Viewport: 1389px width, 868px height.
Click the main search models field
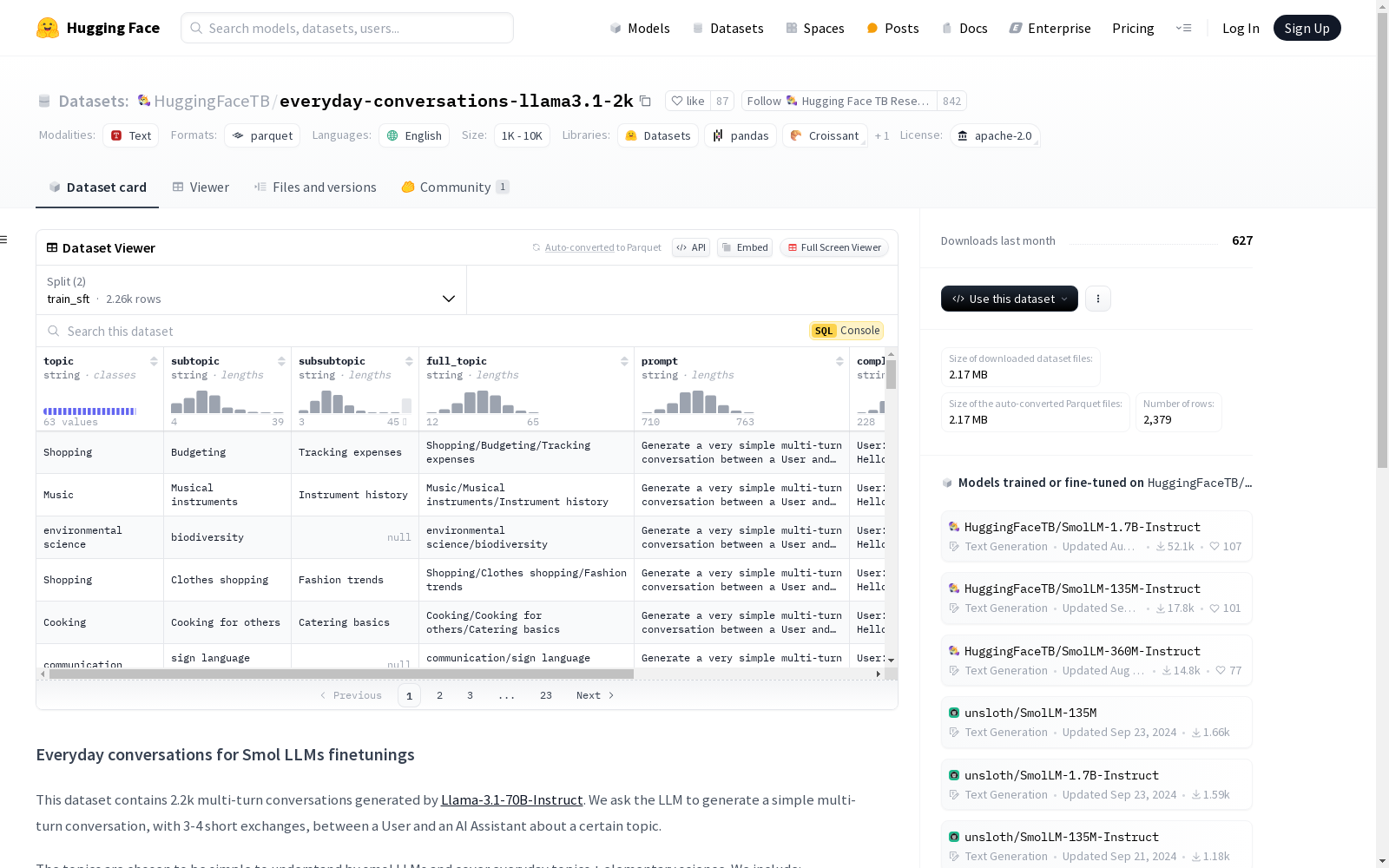(347, 28)
